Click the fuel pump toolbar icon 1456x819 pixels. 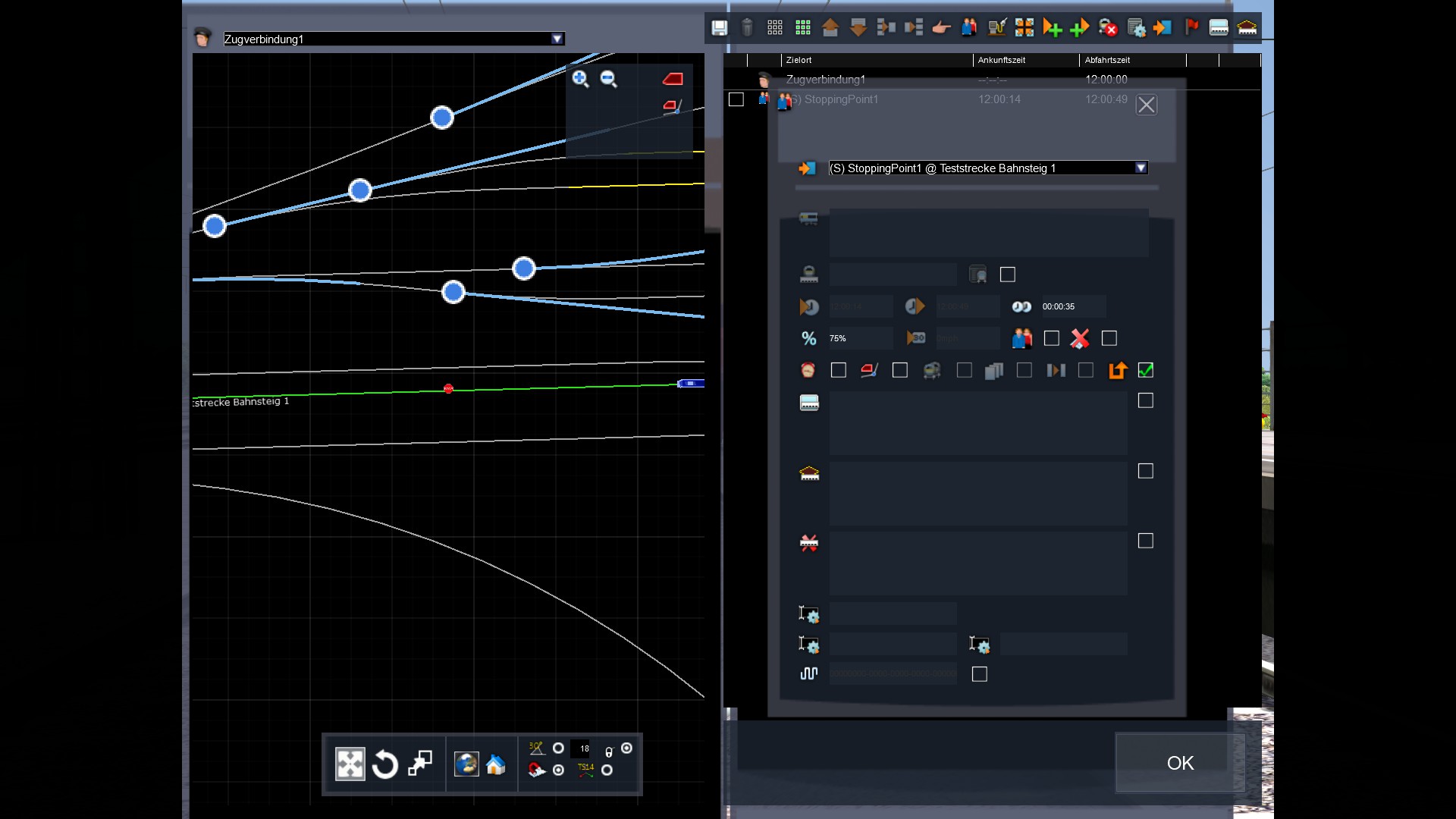coord(996,28)
